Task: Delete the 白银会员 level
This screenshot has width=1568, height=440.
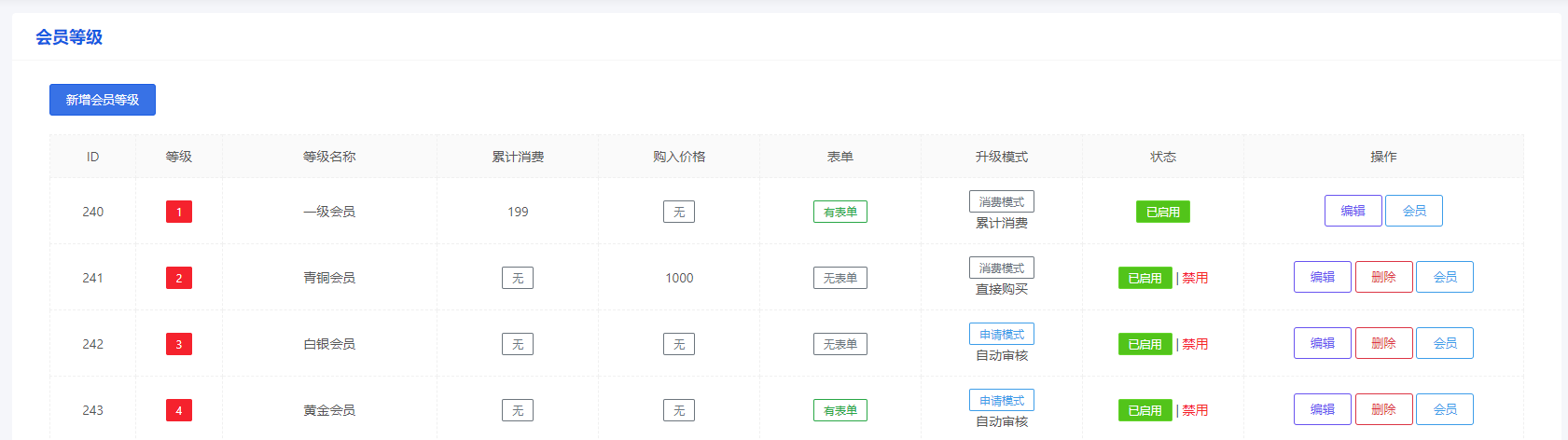Action: [x=1383, y=343]
